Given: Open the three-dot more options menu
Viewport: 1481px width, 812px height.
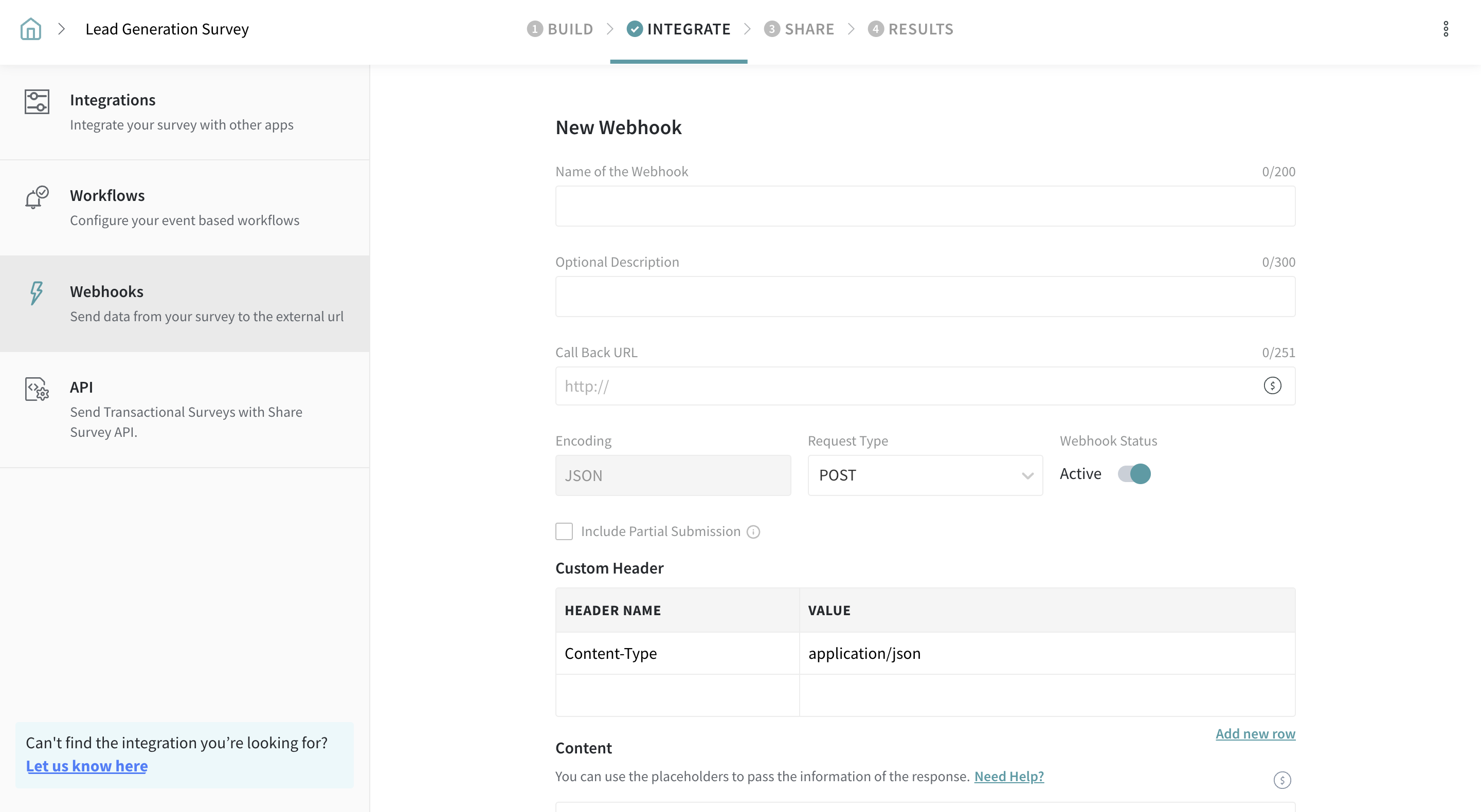Looking at the screenshot, I should [x=1446, y=29].
